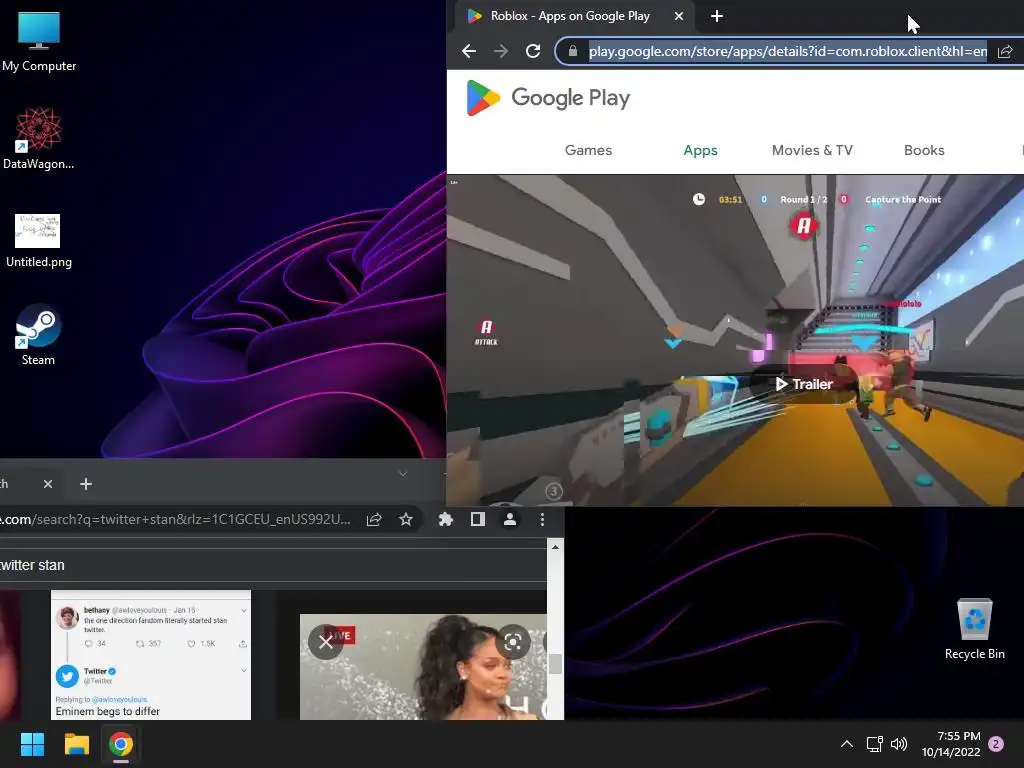The image size is (1024, 768).
Task: Click the search window scrollbar thumb
Action: point(555,664)
